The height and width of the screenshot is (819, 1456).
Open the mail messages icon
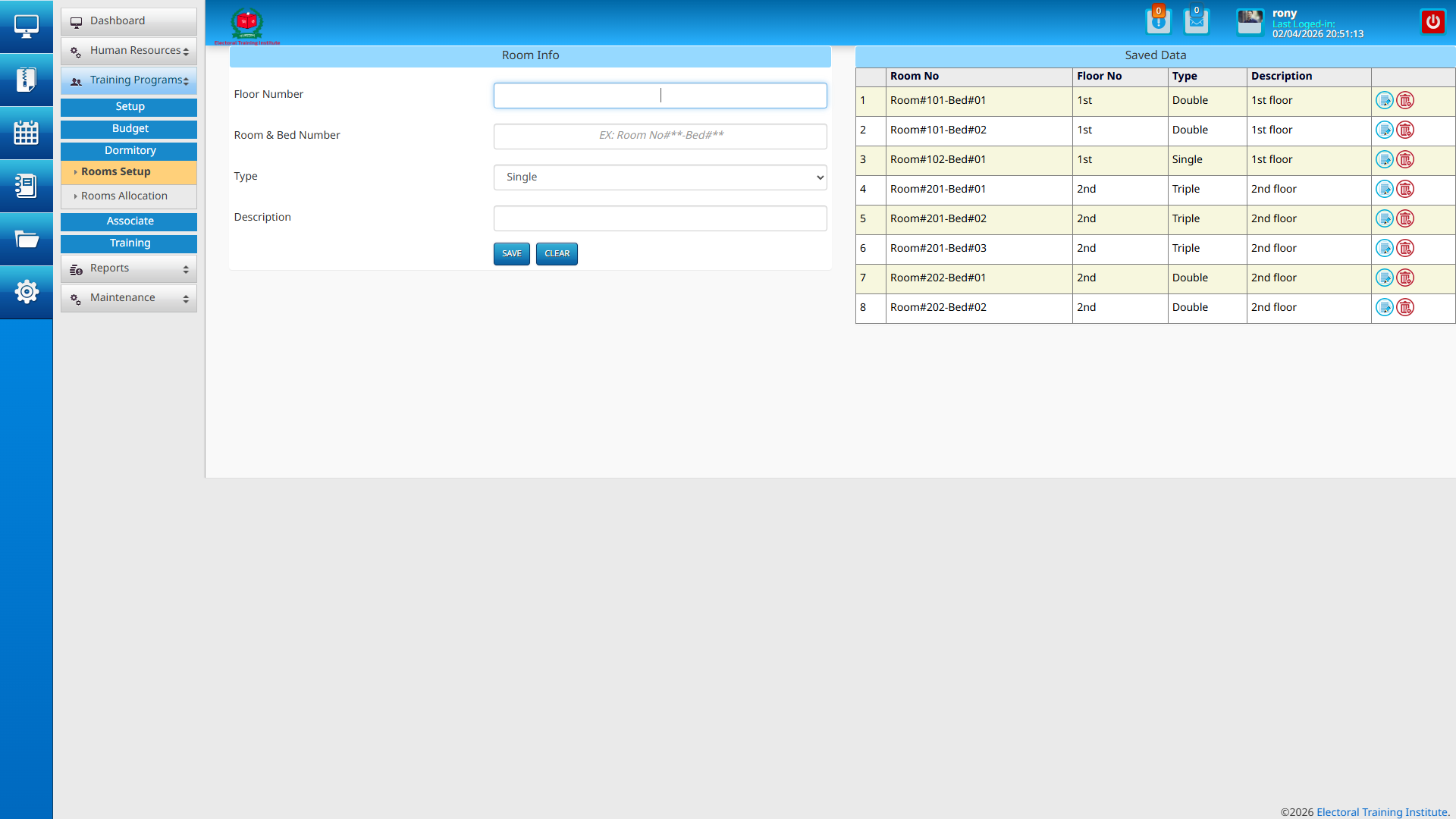[1196, 22]
